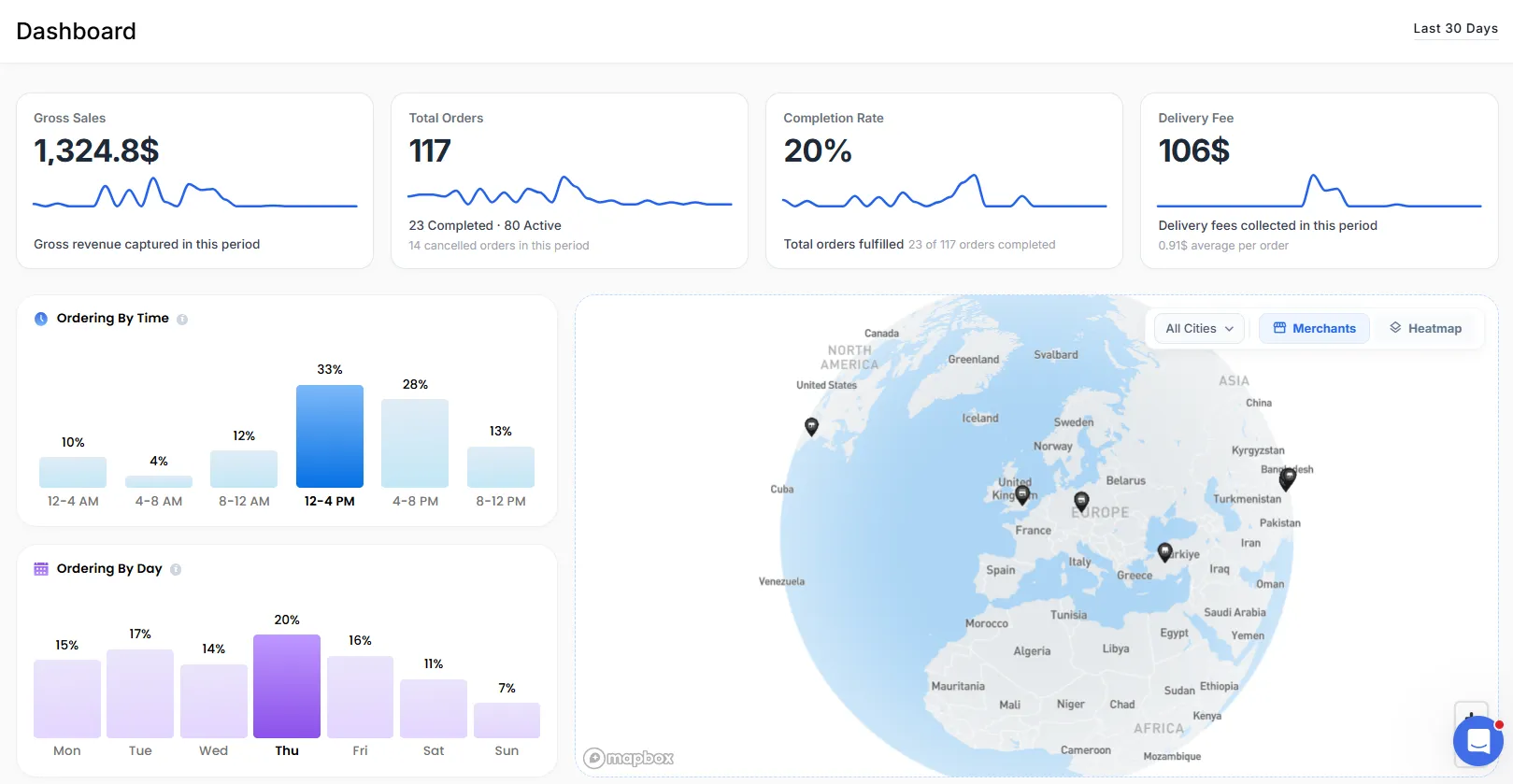Click the Ordering By Time info icon
This screenshot has width=1513, height=784.
coord(182,319)
